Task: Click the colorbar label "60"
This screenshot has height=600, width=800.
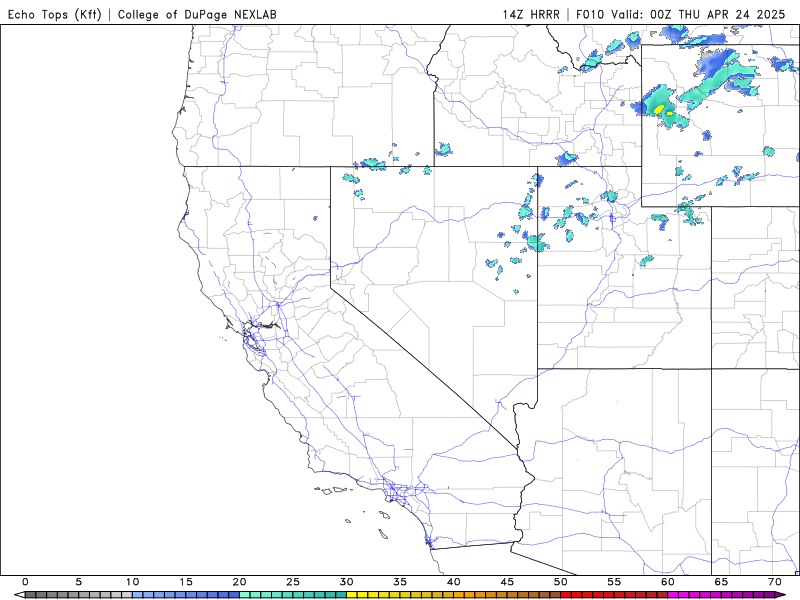Action: coord(668,582)
